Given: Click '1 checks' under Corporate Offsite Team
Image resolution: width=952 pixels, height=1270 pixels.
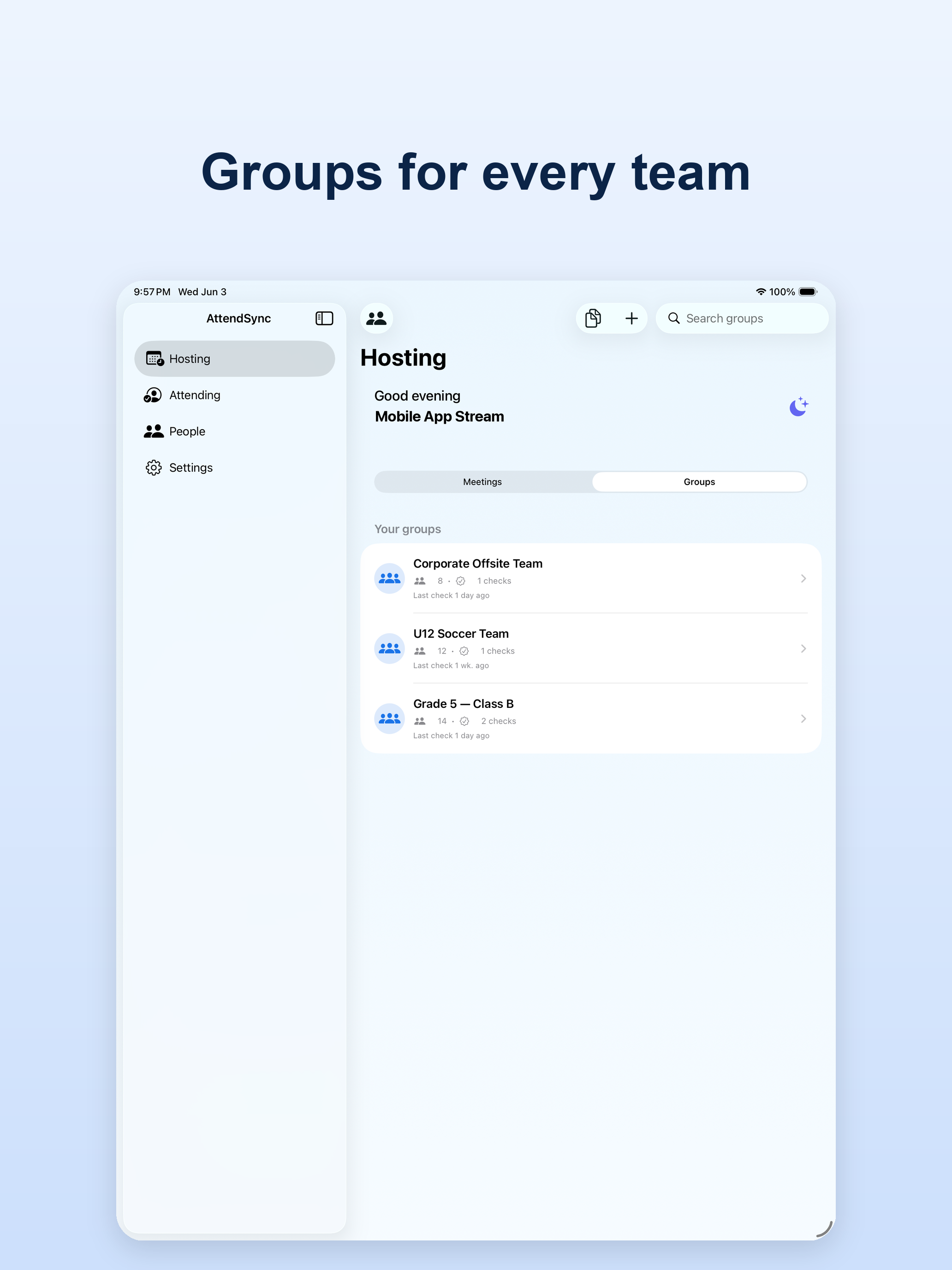Looking at the screenshot, I should (494, 581).
